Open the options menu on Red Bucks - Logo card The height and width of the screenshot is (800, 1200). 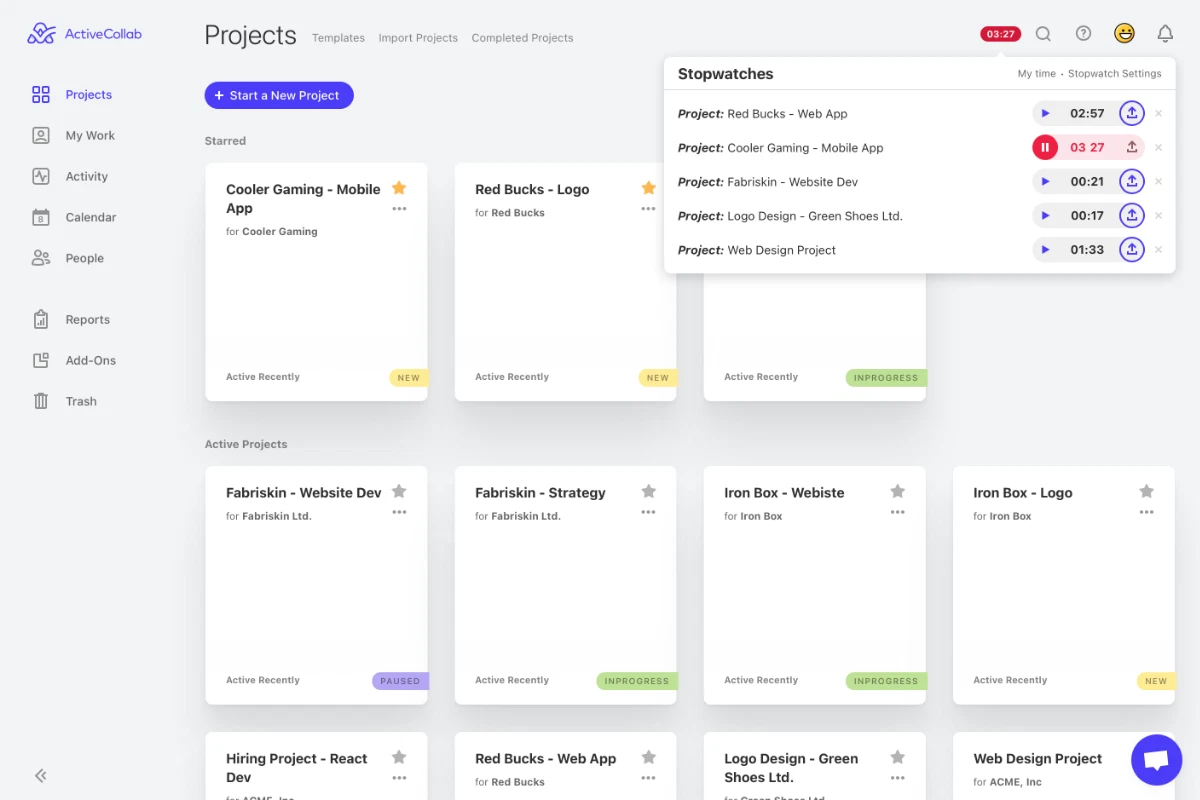[x=648, y=209]
